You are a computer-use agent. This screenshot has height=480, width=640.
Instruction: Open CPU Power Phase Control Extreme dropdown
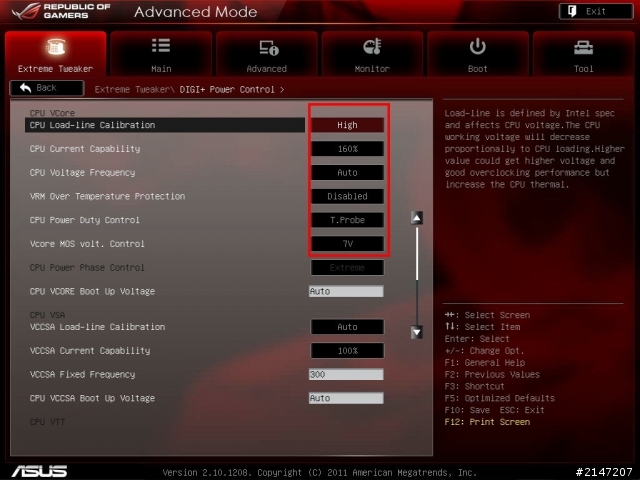click(347, 267)
